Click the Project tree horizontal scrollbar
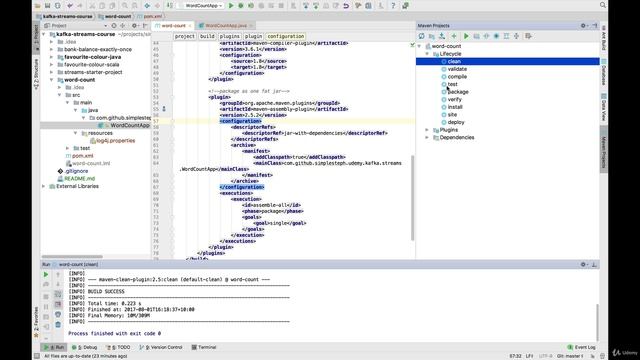This screenshot has height=360, width=640. (x=72, y=257)
